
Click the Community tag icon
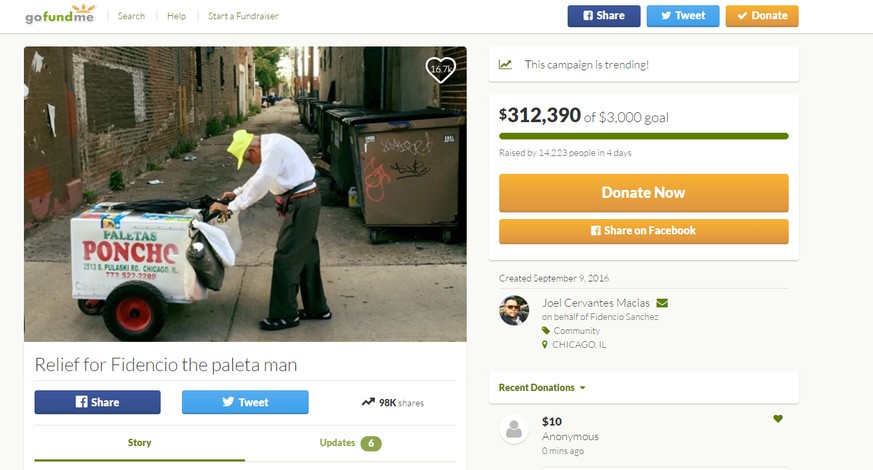point(546,331)
